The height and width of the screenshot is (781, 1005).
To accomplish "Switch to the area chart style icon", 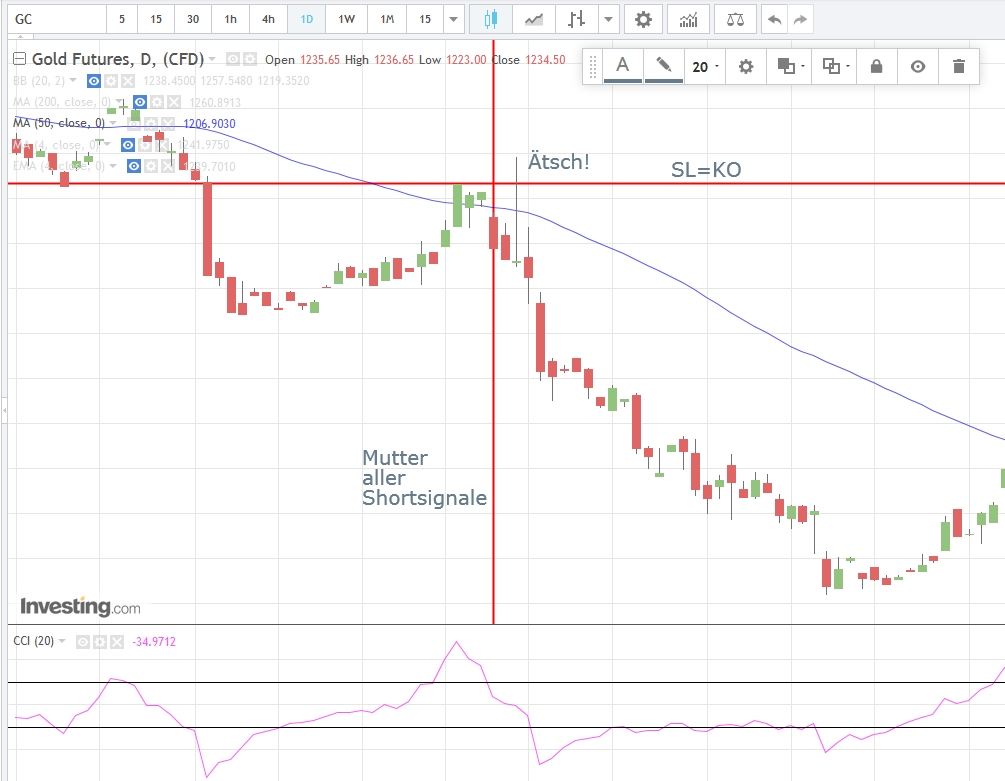I will 533,19.
